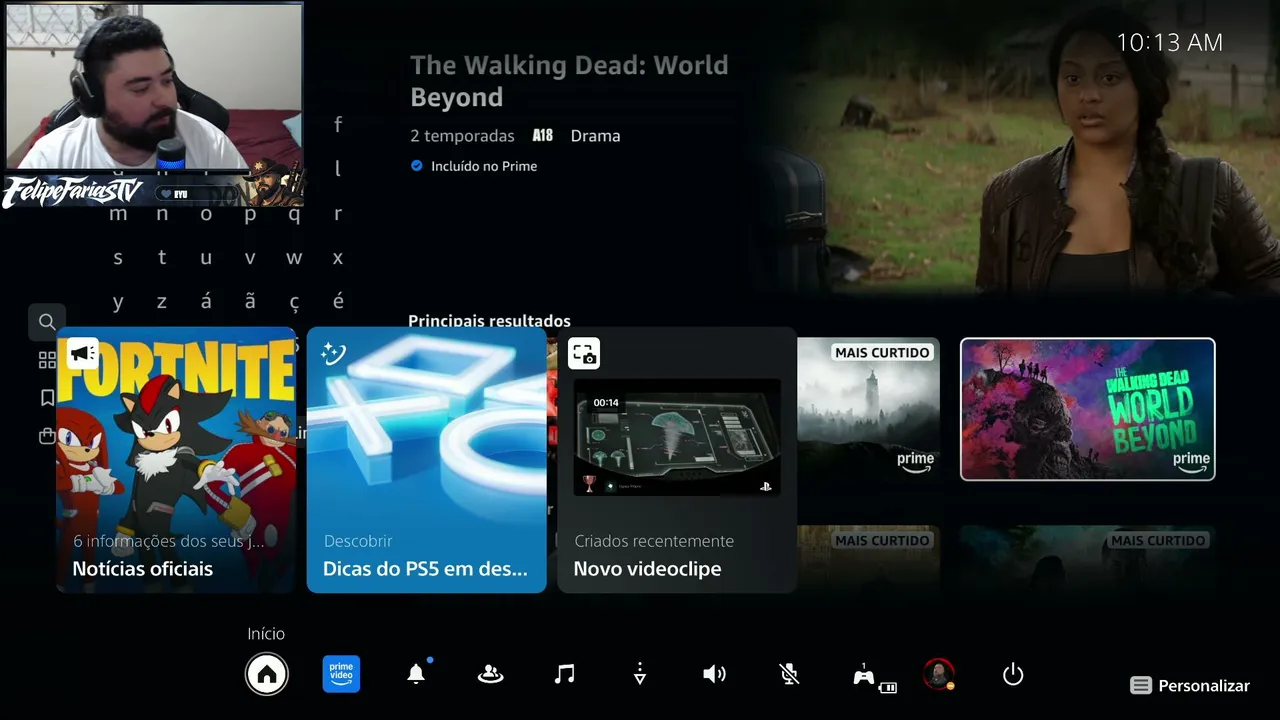The height and width of the screenshot is (720, 1280).
Task: Open the Notícias oficiais Fortnite card
Action: 176,460
